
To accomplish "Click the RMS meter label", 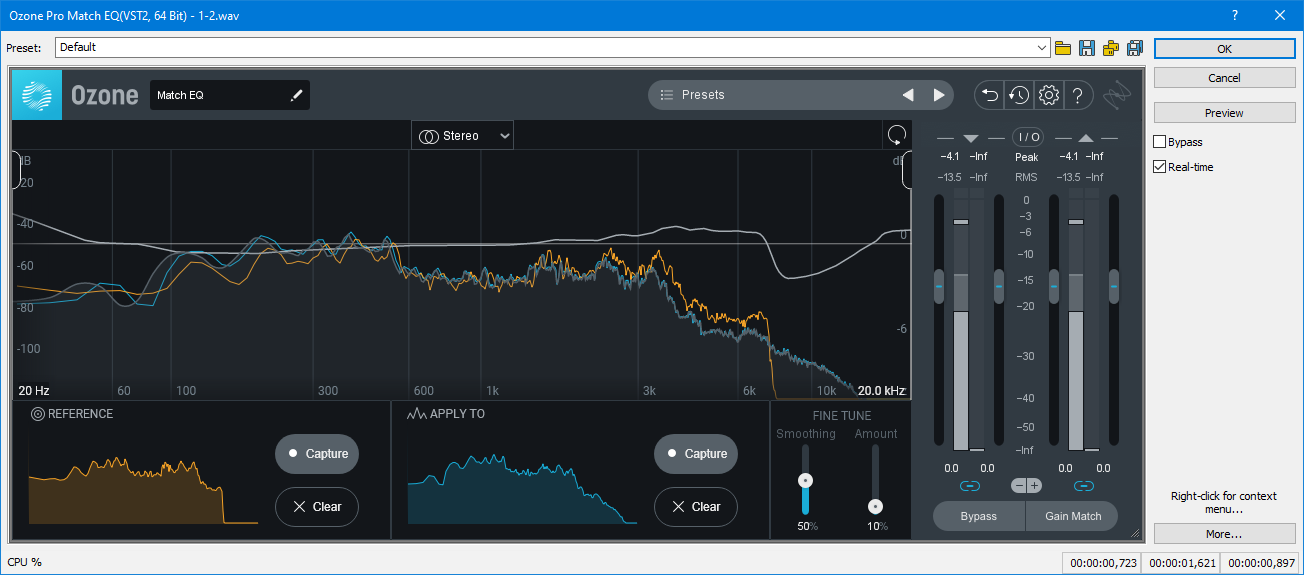I will click(x=1027, y=178).
